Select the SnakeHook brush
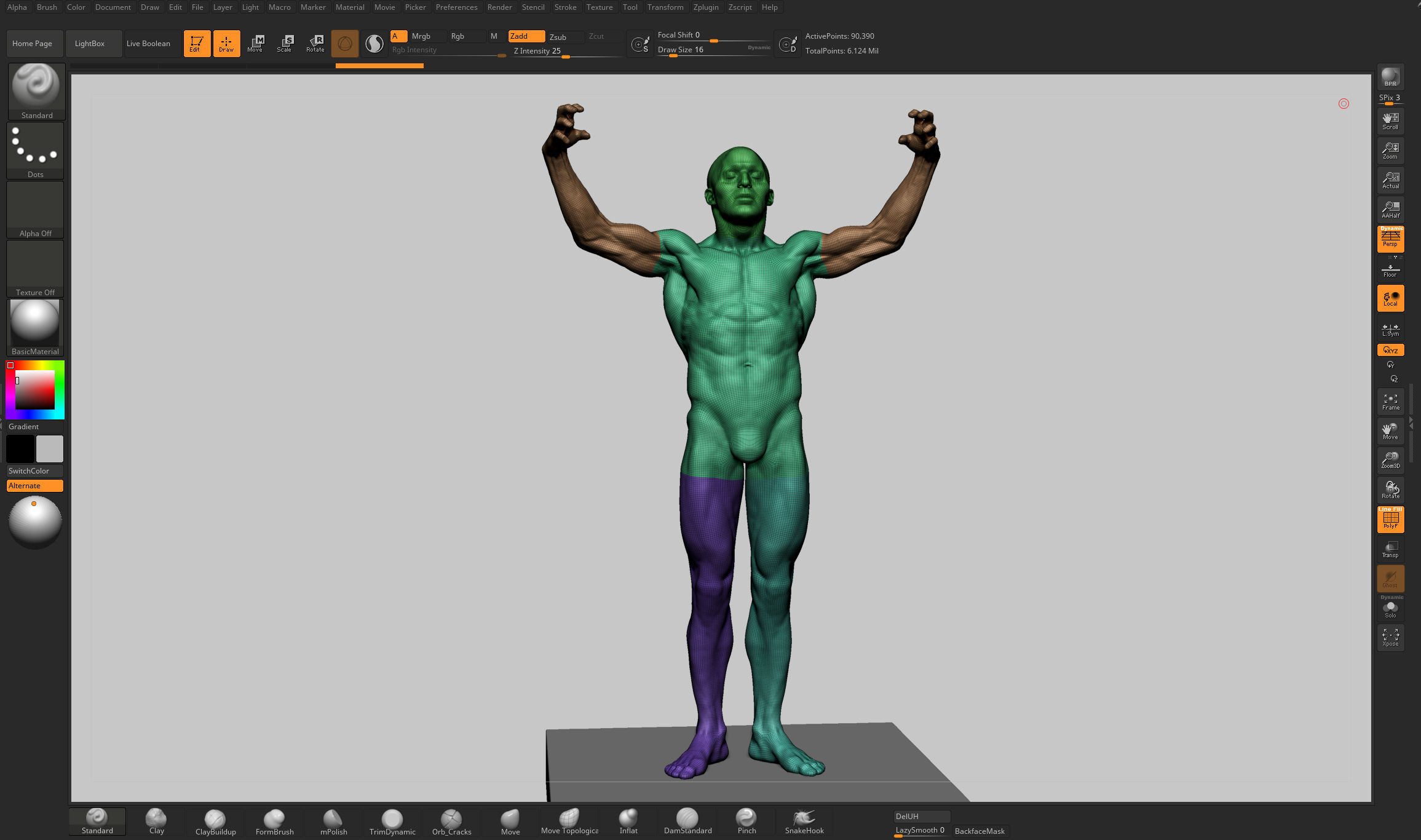Viewport: 1421px width, 840px height. (804, 822)
